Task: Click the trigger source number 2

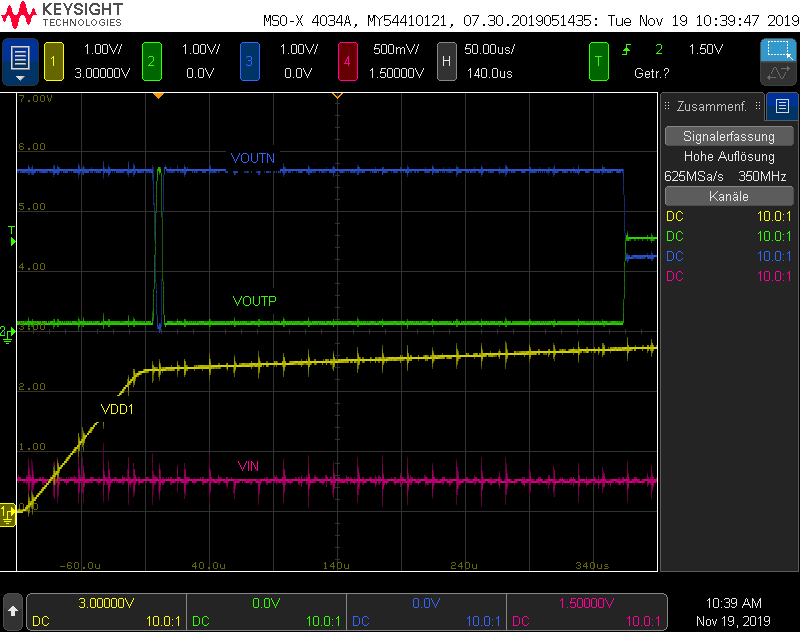Action: (659, 49)
